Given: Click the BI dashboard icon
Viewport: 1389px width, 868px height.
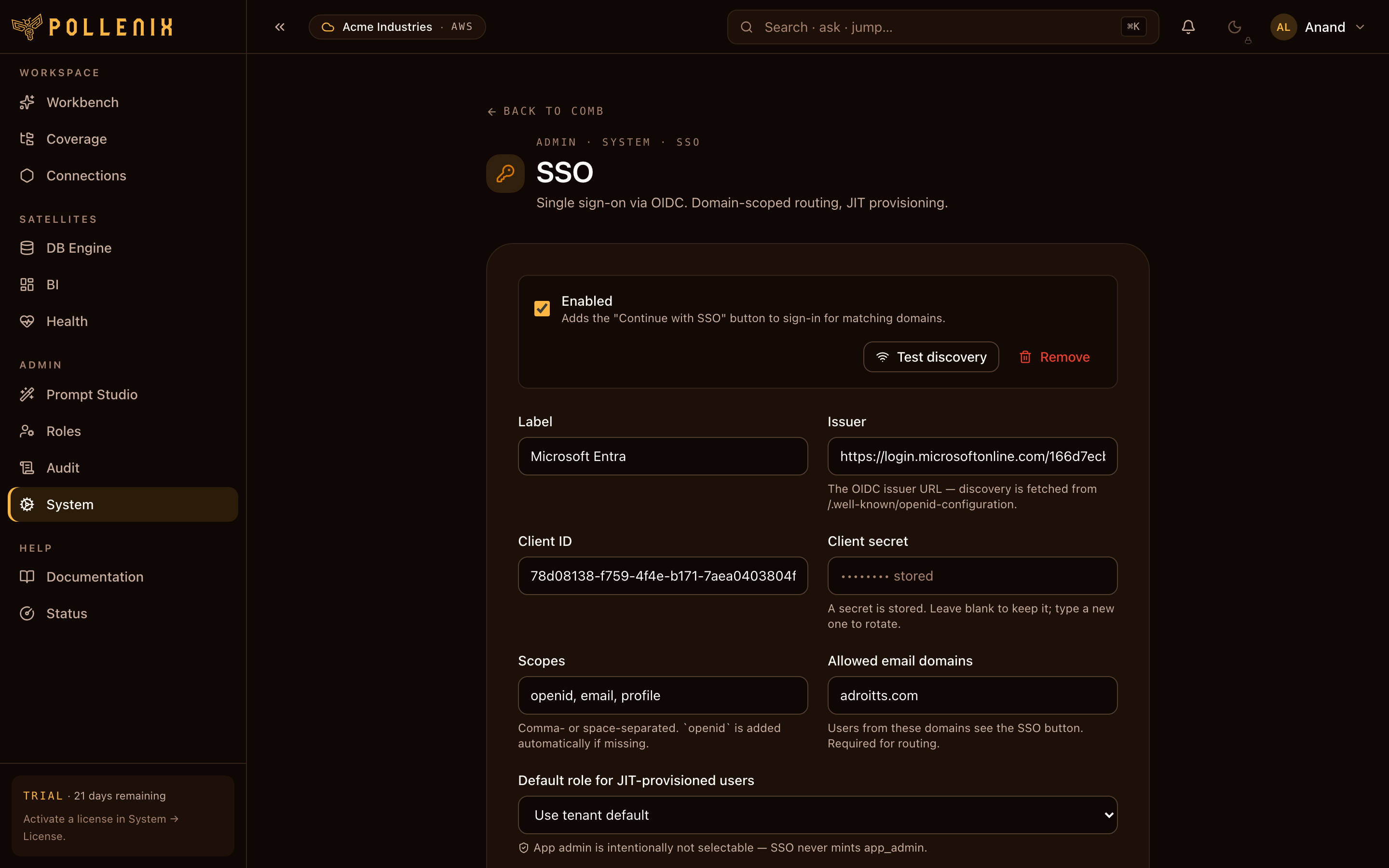Looking at the screenshot, I should 27,285.
